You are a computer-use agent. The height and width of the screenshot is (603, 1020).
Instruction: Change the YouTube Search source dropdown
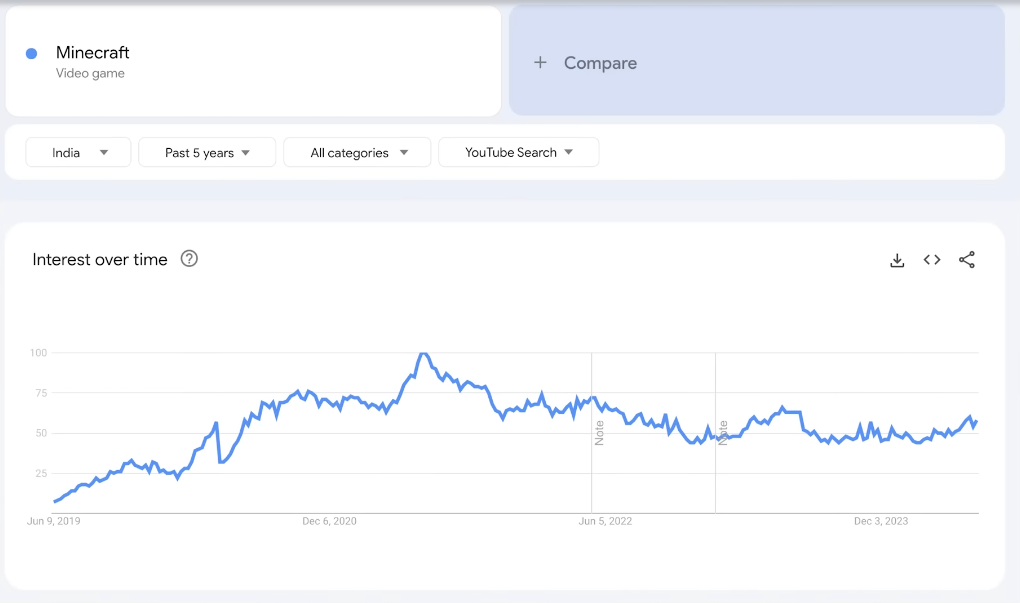518,153
